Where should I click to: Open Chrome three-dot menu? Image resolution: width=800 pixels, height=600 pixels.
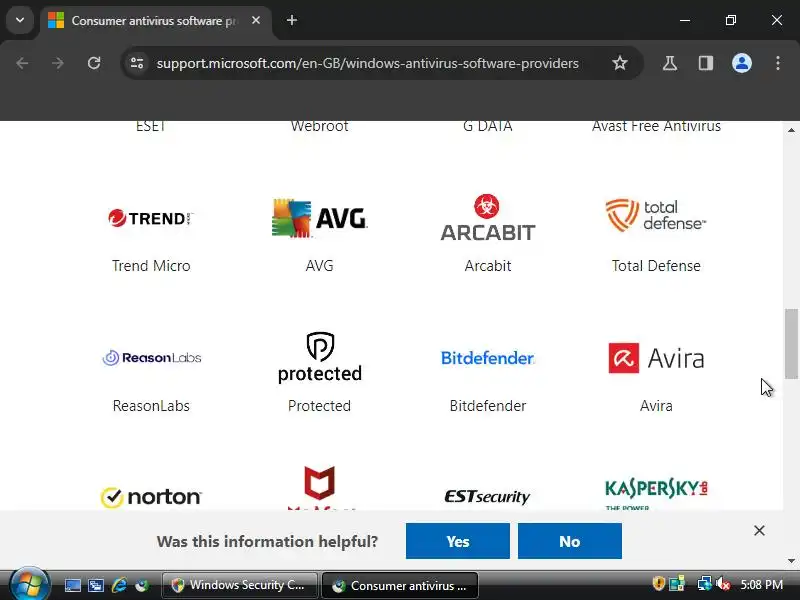click(x=778, y=63)
